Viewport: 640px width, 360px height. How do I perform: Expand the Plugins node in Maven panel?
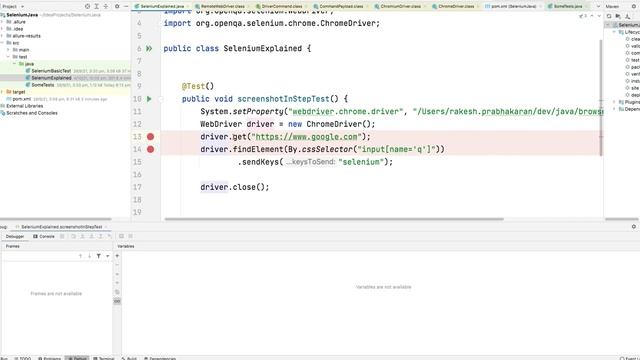[x=614, y=102]
